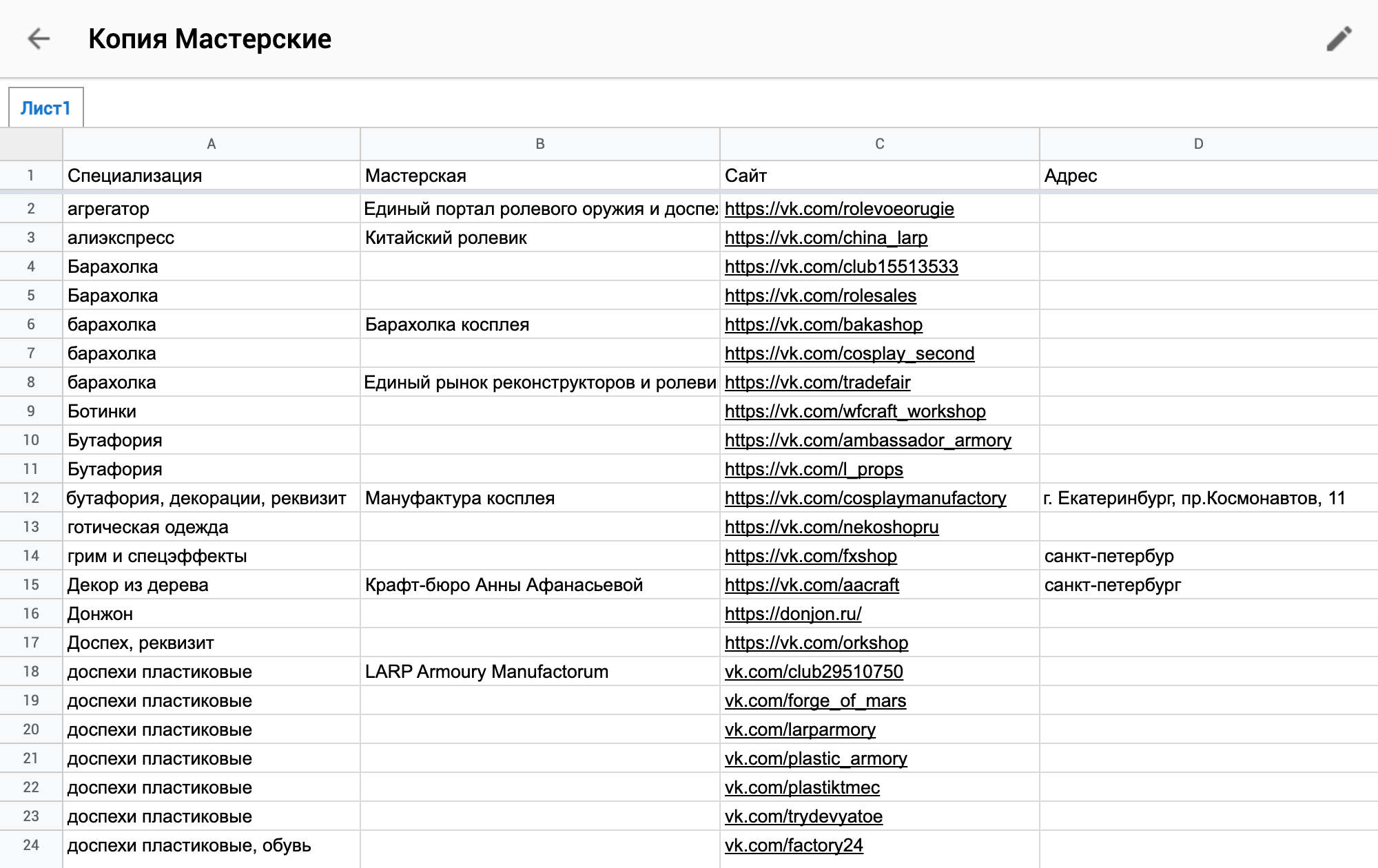Open the vk.com/forge_of_mars link
This screenshot has height=868, width=1378.
tap(815, 701)
